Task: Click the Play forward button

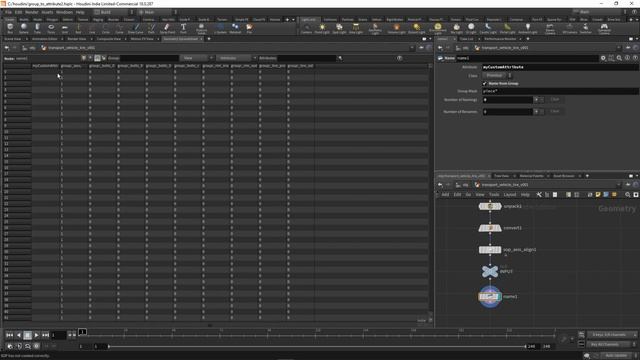Action: (x=36, y=335)
